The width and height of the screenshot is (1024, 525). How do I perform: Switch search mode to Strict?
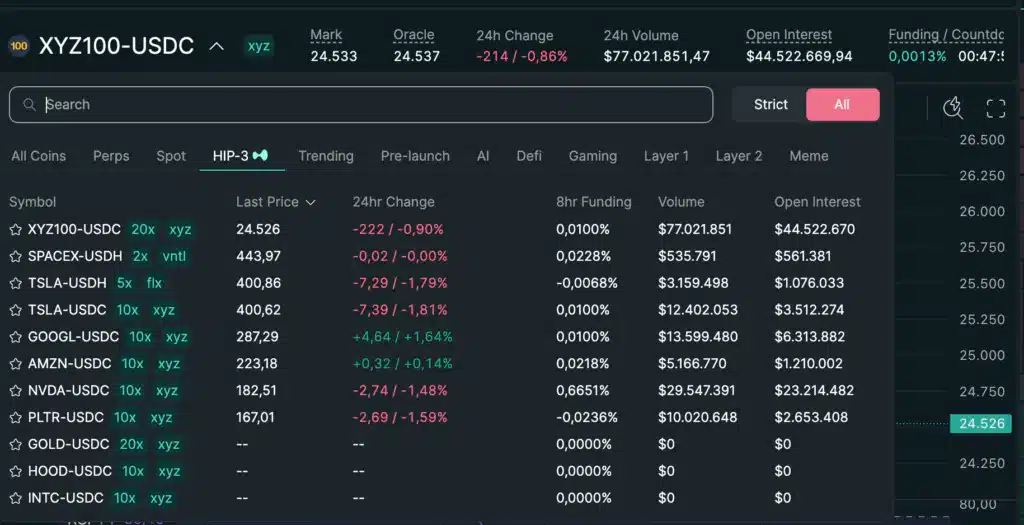770,105
